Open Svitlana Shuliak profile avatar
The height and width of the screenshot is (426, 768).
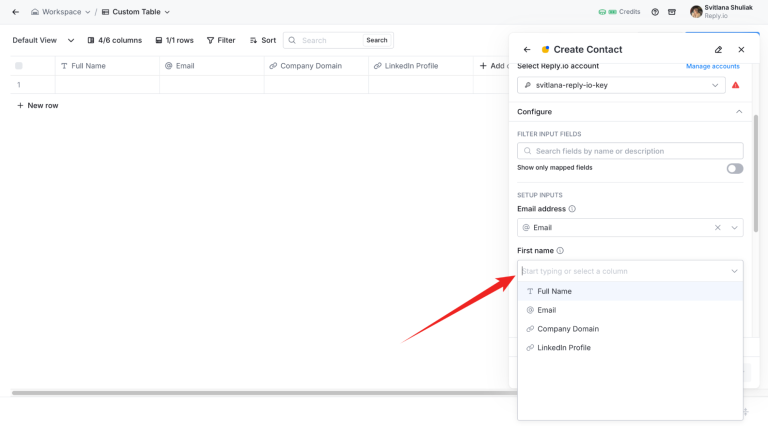[696, 12]
